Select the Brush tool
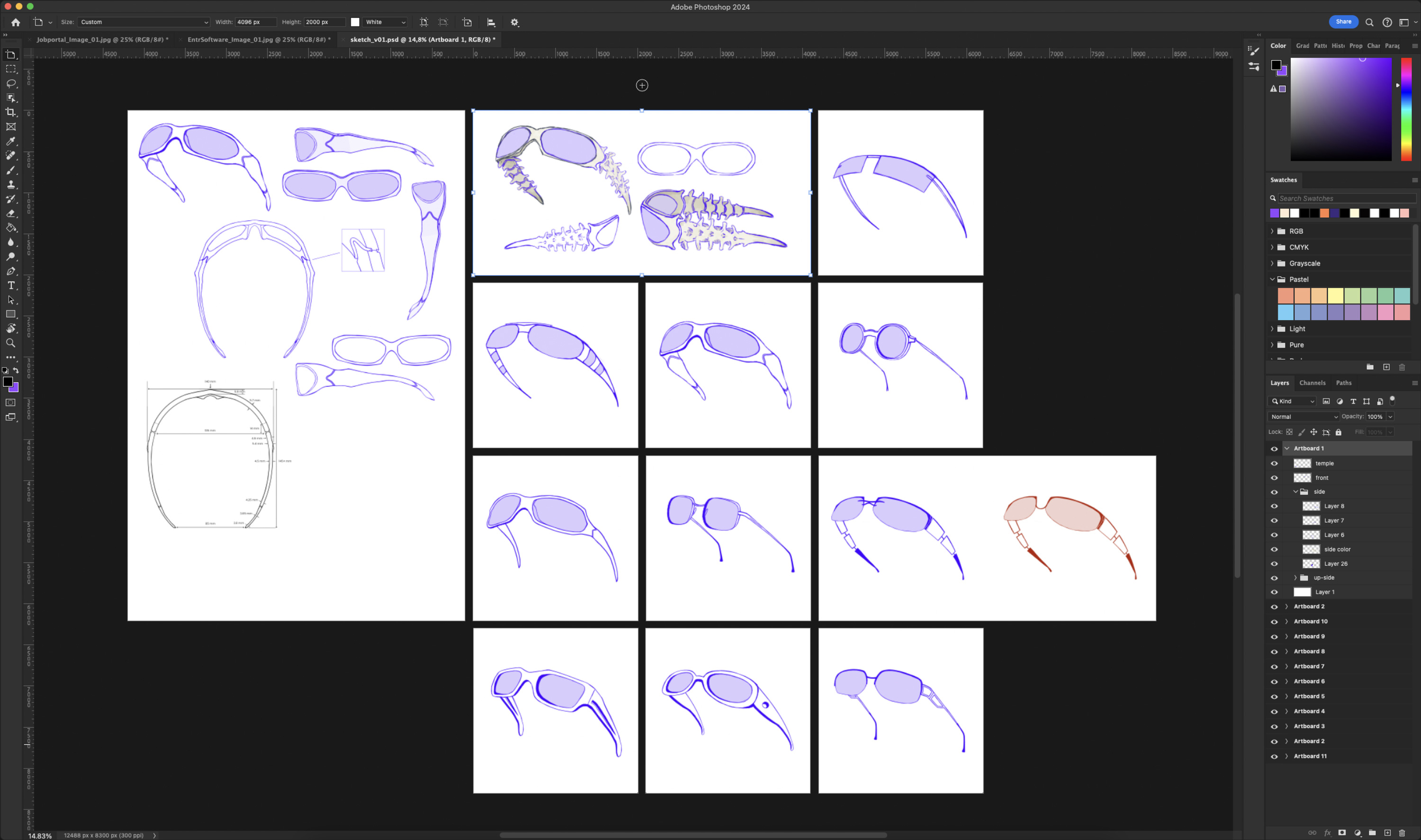Screen dimensions: 1421x840 pyautogui.click(x=11, y=170)
